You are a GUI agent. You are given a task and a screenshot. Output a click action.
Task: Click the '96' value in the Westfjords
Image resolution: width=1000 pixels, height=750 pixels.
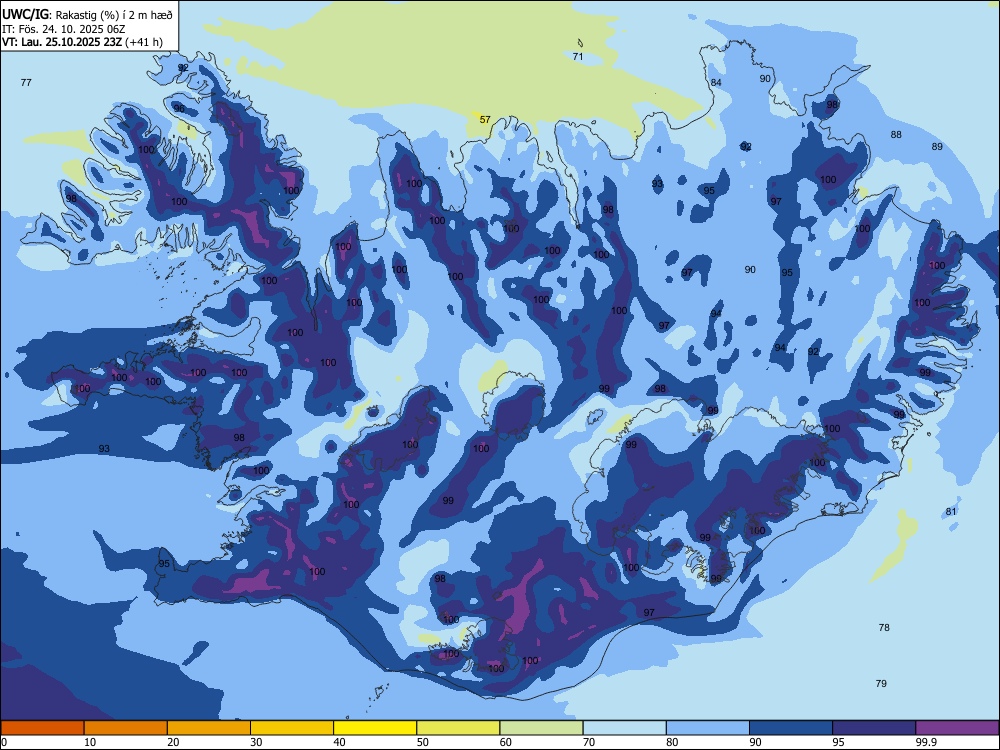tap(179, 108)
